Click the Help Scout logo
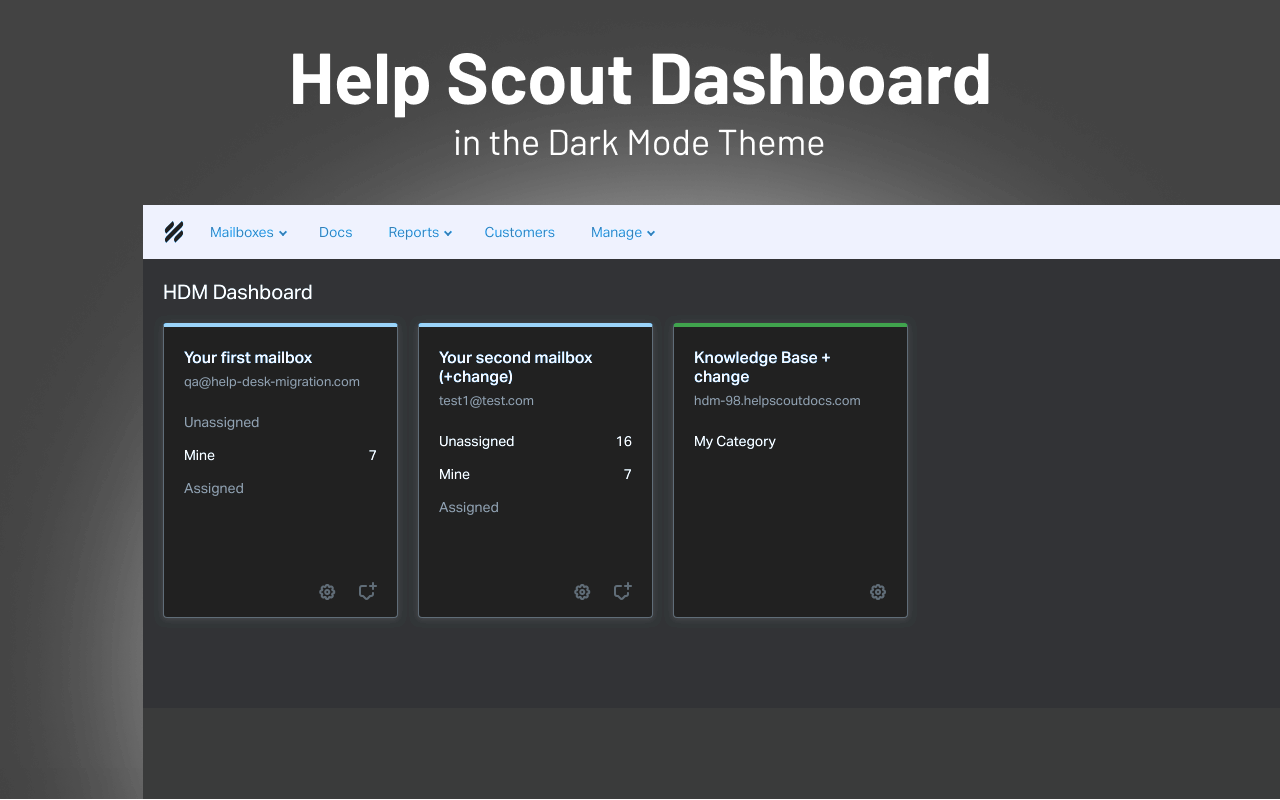Viewport: 1280px width, 800px height. point(173,231)
